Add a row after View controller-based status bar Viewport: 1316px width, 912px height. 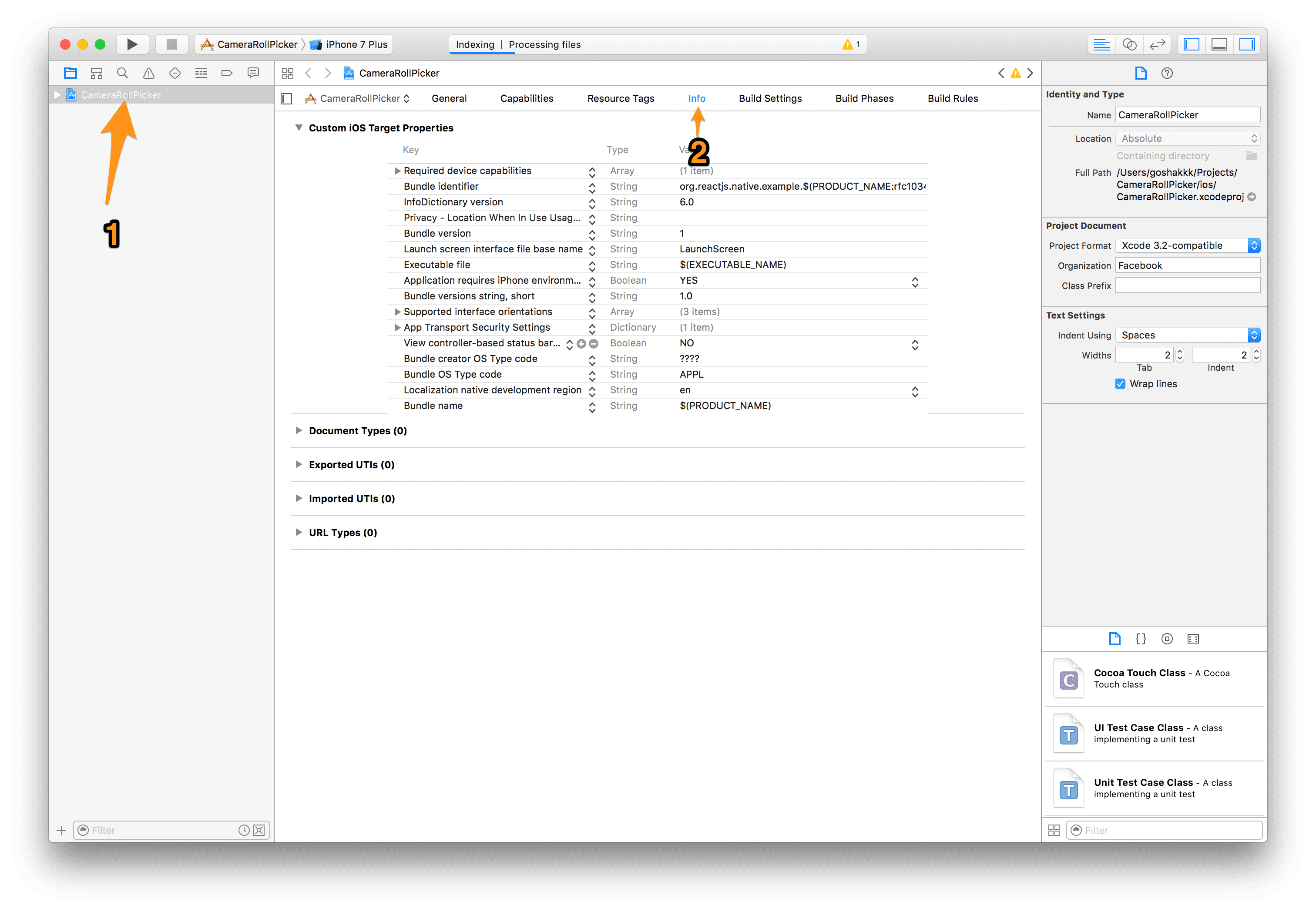[581, 344]
